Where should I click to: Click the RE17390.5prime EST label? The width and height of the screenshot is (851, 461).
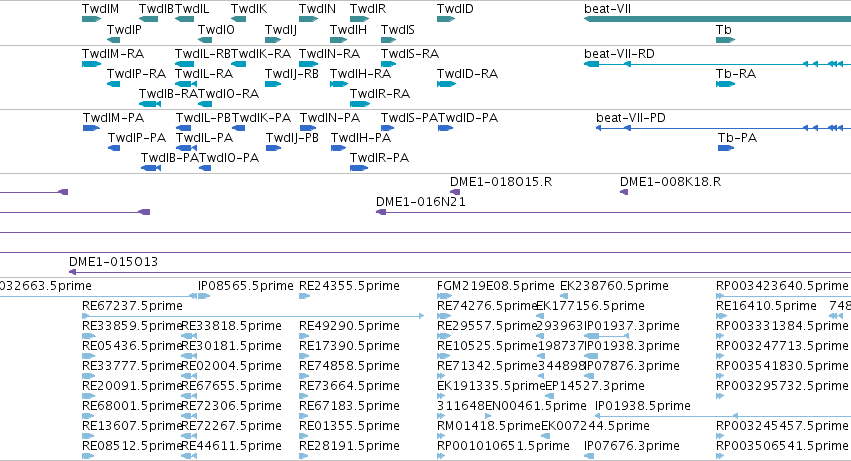tap(349, 346)
